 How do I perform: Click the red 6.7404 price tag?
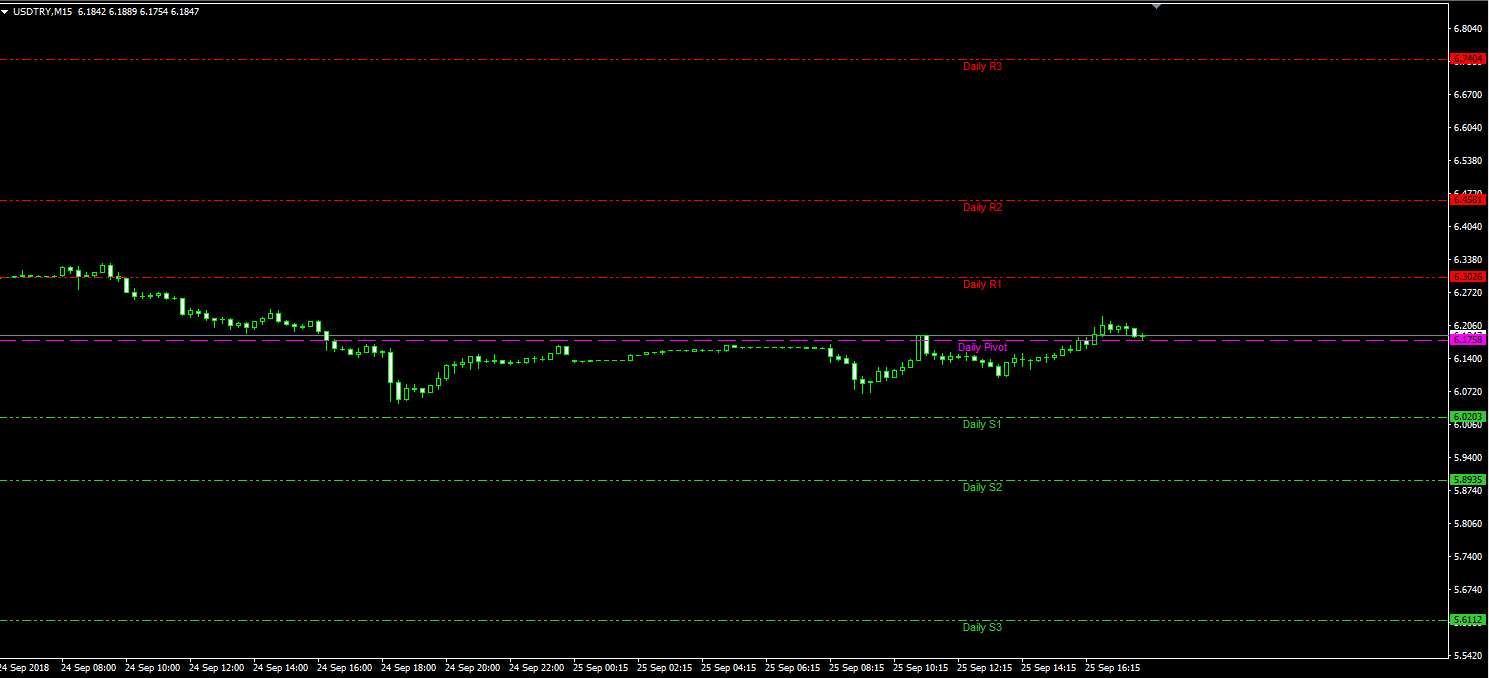point(1467,59)
